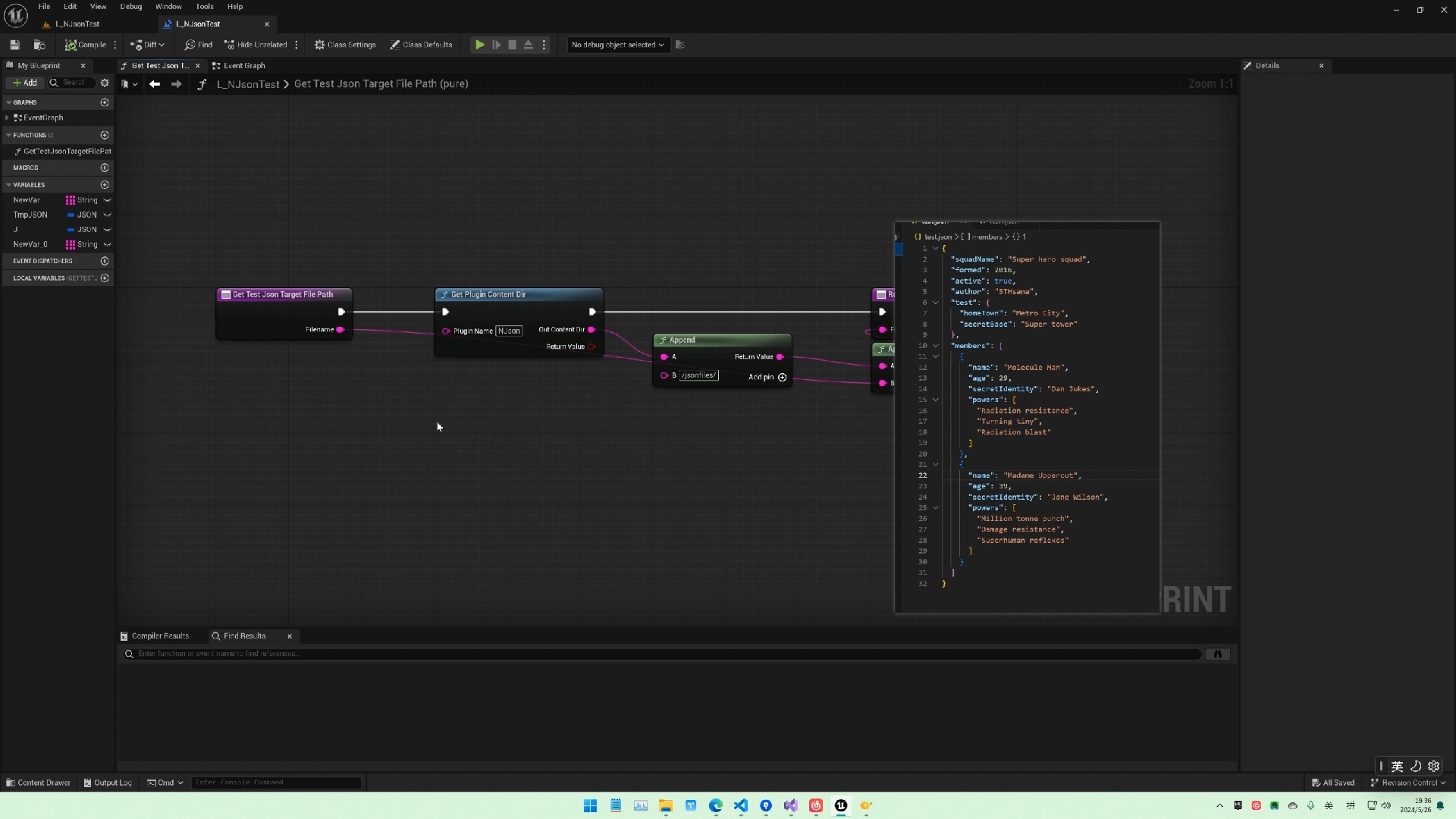Open Class Settings
The image size is (1456, 819).
click(345, 45)
